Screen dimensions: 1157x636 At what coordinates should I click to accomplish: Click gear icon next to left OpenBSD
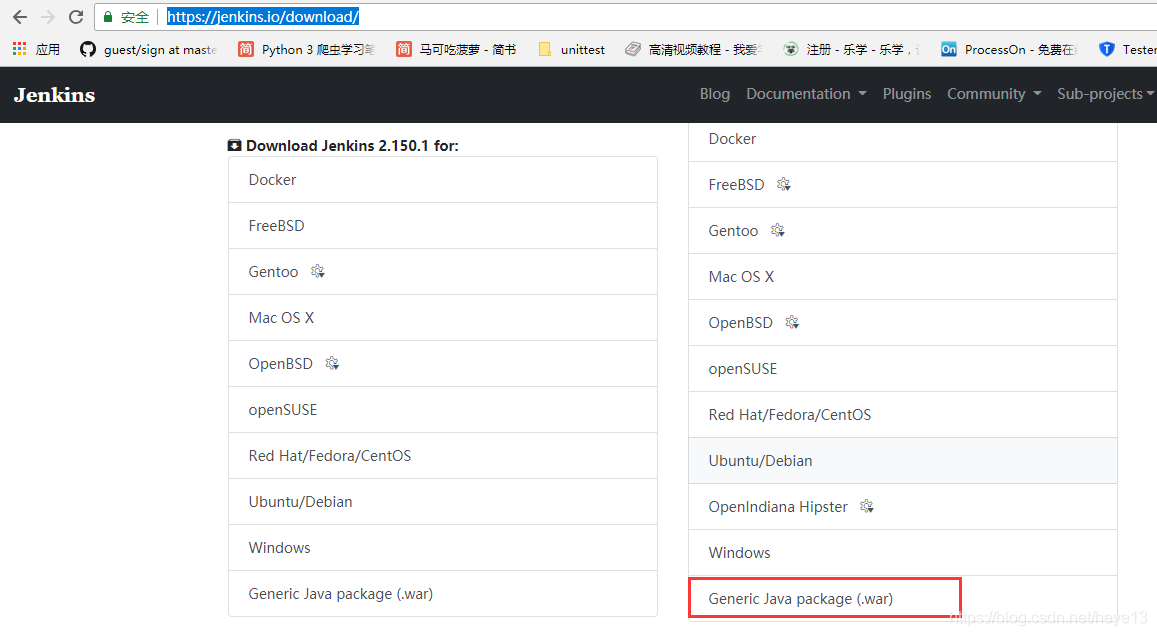(x=332, y=363)
